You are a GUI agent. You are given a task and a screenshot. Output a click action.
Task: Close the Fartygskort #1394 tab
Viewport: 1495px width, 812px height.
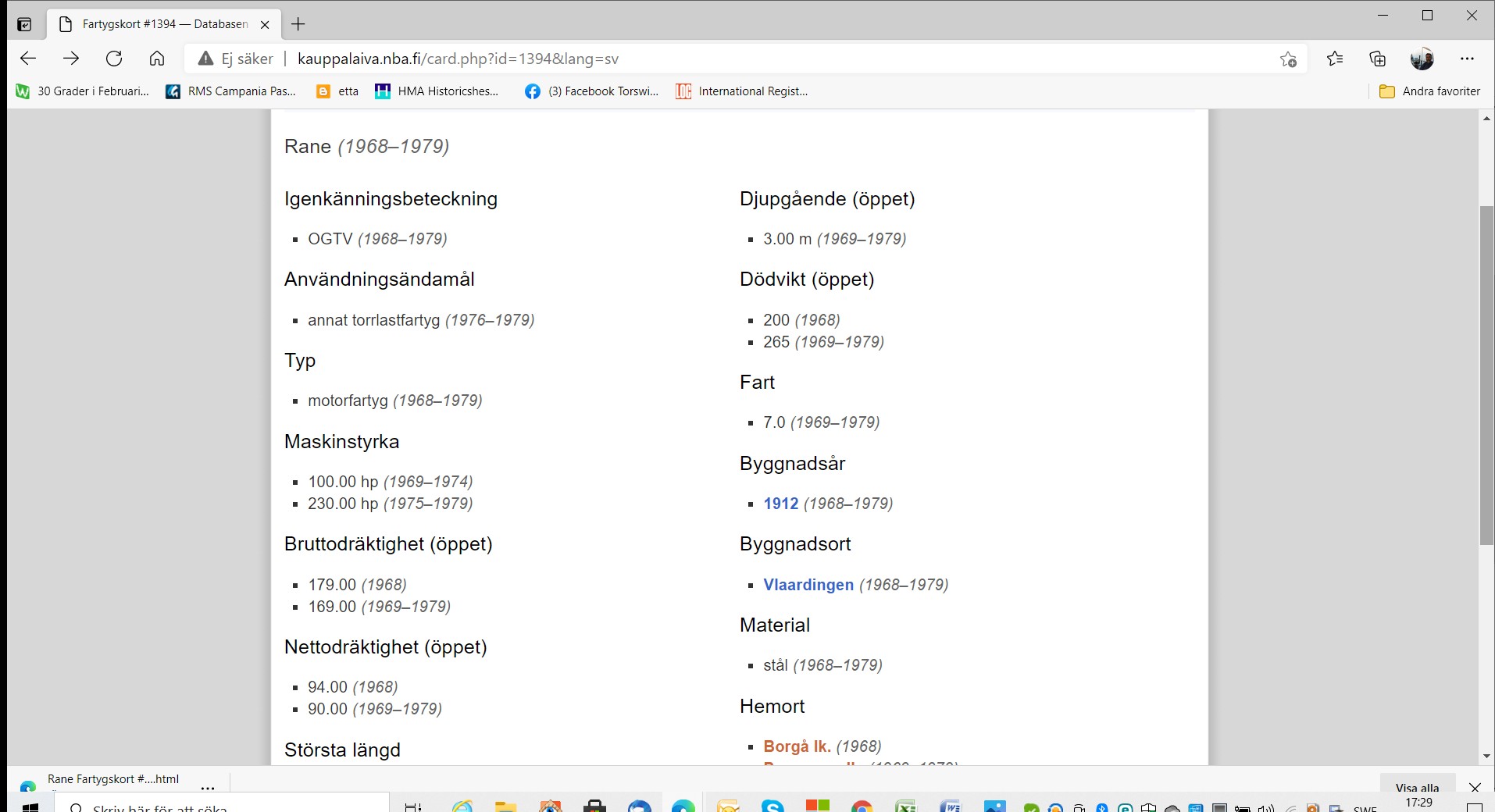point(265,24)
